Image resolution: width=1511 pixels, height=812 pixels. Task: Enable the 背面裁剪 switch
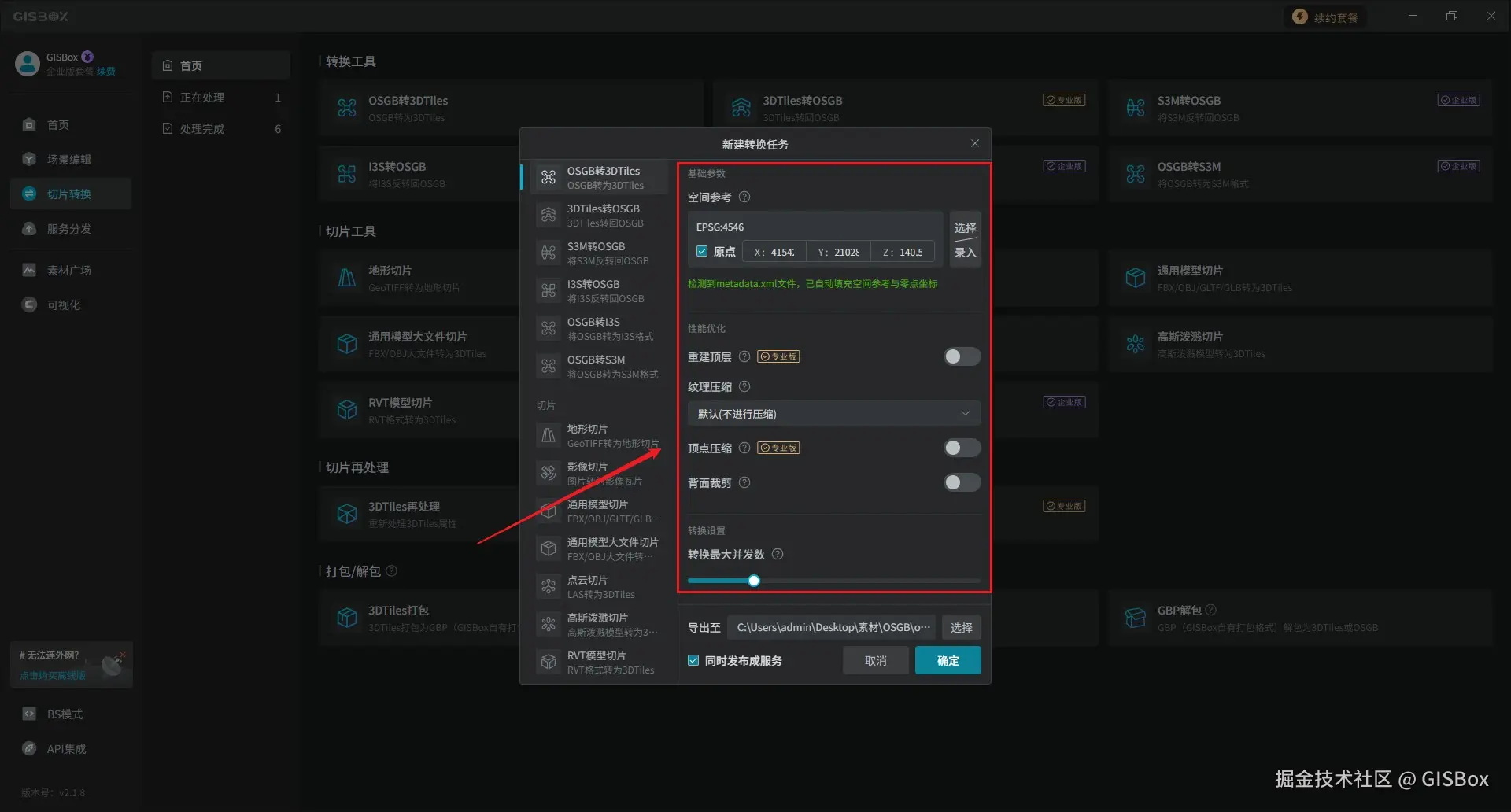click(962, 482)
